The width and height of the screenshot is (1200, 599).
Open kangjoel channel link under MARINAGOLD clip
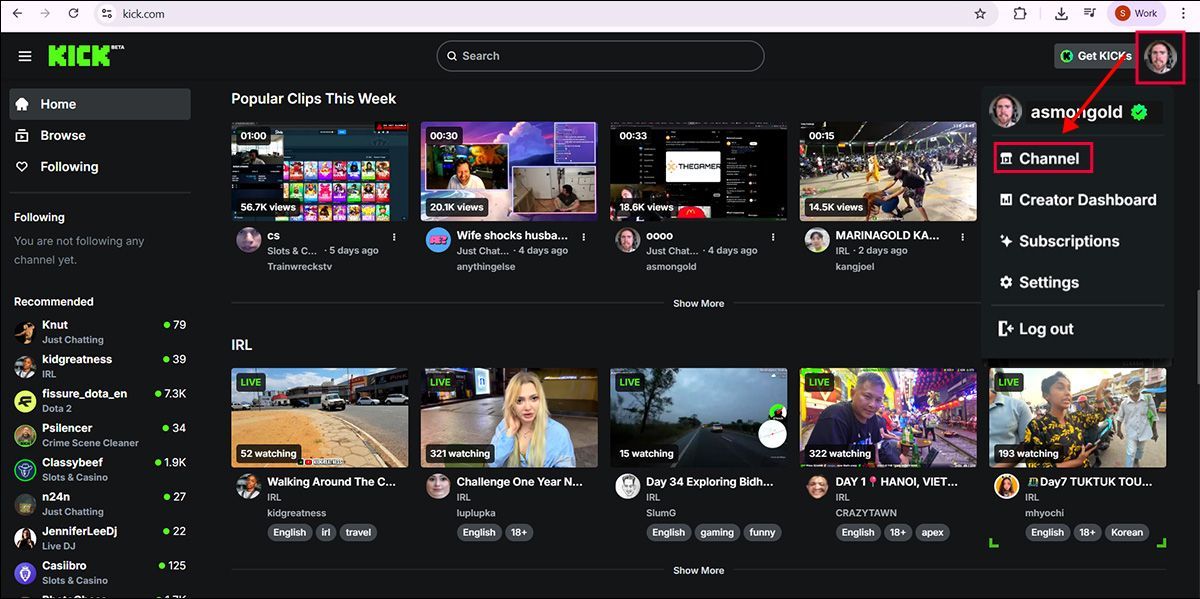click(856, 266)
